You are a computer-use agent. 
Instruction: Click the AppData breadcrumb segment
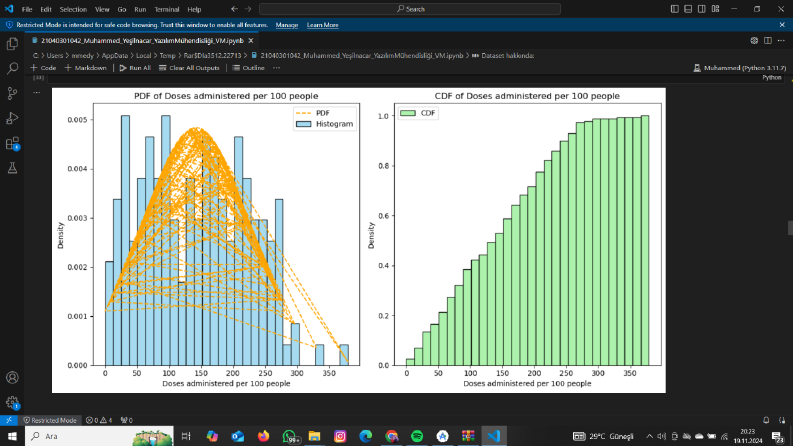(x=115, y=56)
